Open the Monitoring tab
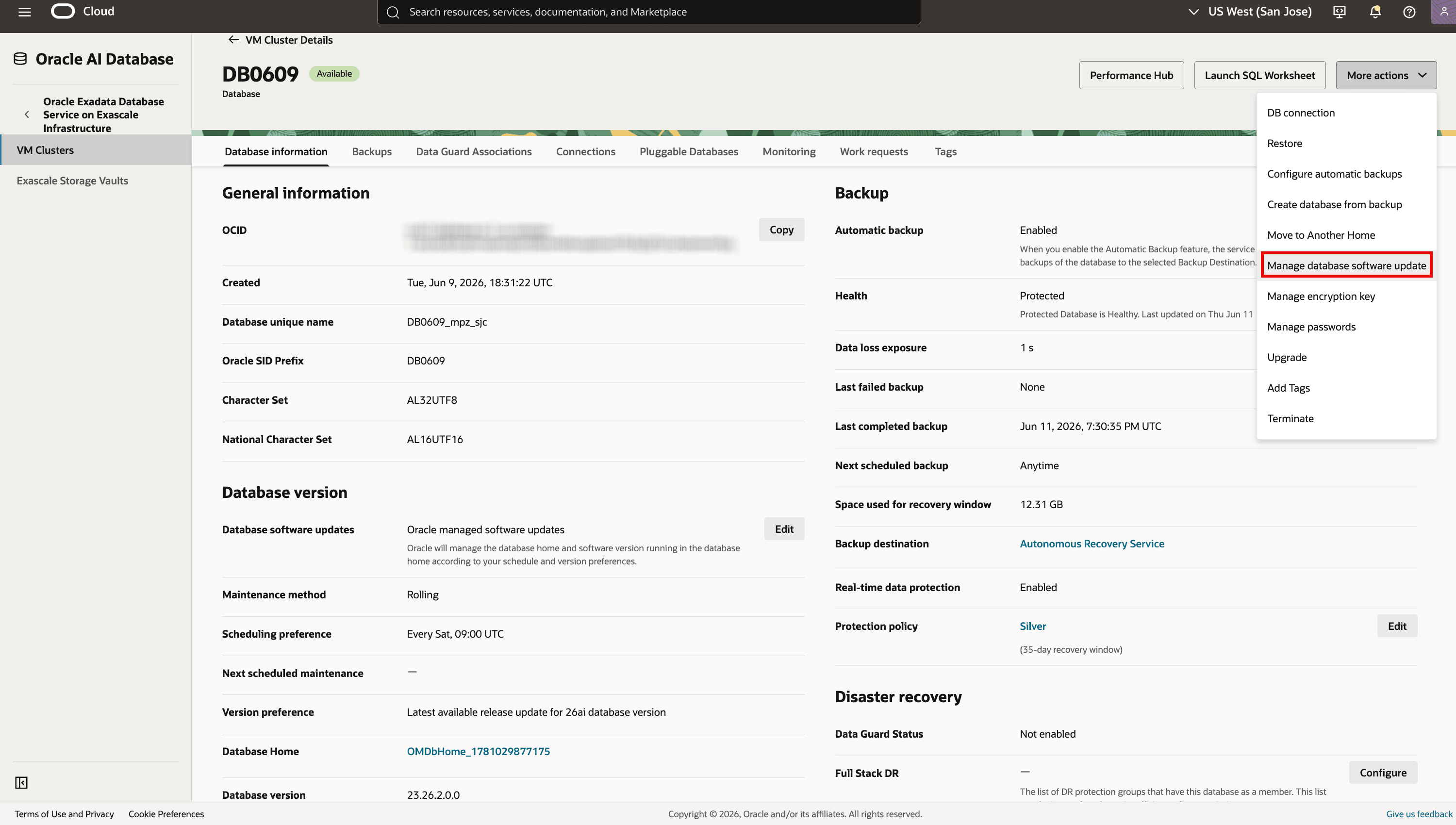 (x=789, y=151)
